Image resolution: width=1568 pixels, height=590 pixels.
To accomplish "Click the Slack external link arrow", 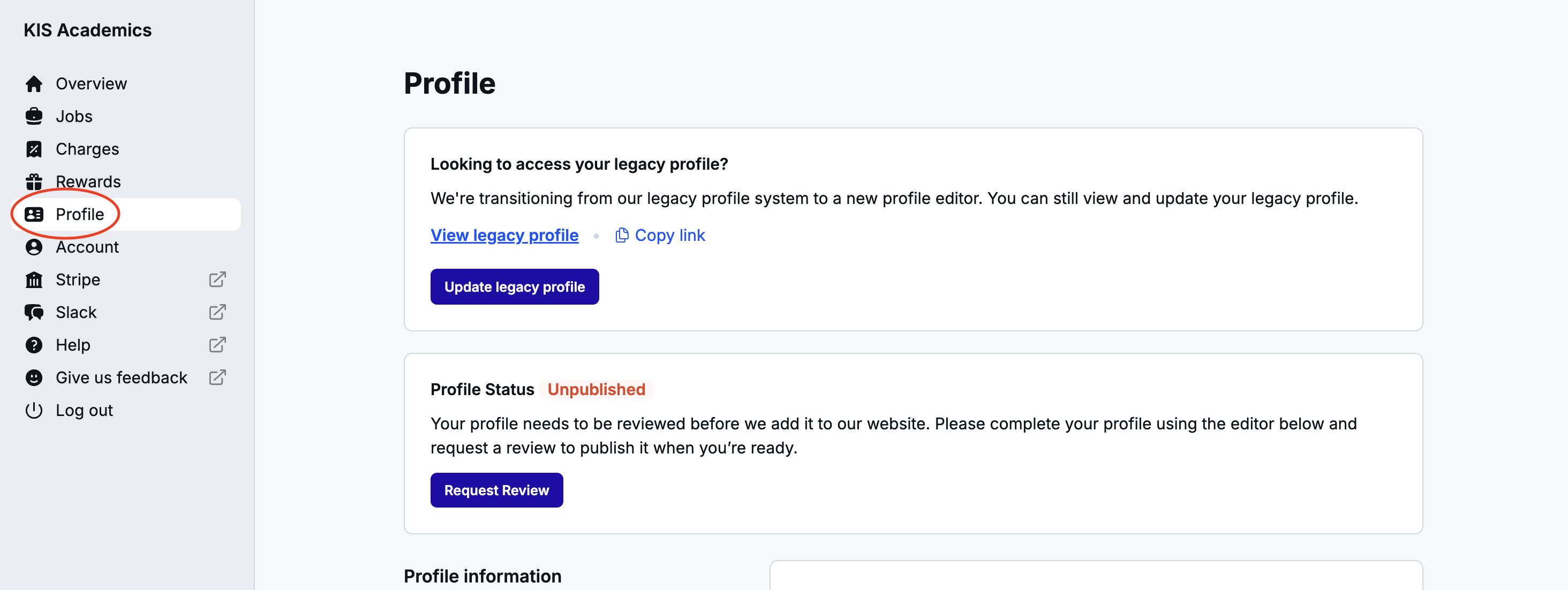I will 217,312.
